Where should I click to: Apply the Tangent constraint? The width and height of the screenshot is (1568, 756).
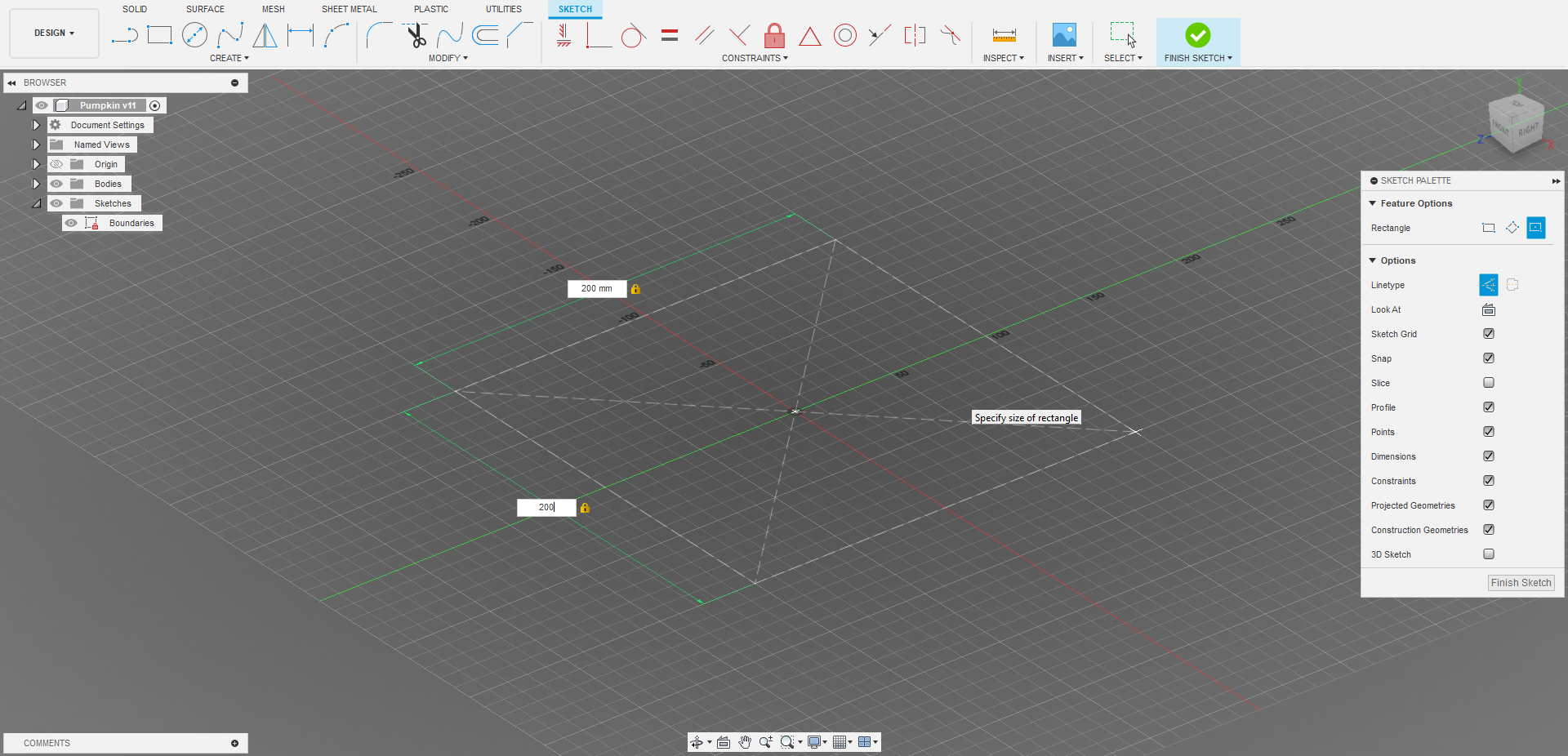coord(634,35)
